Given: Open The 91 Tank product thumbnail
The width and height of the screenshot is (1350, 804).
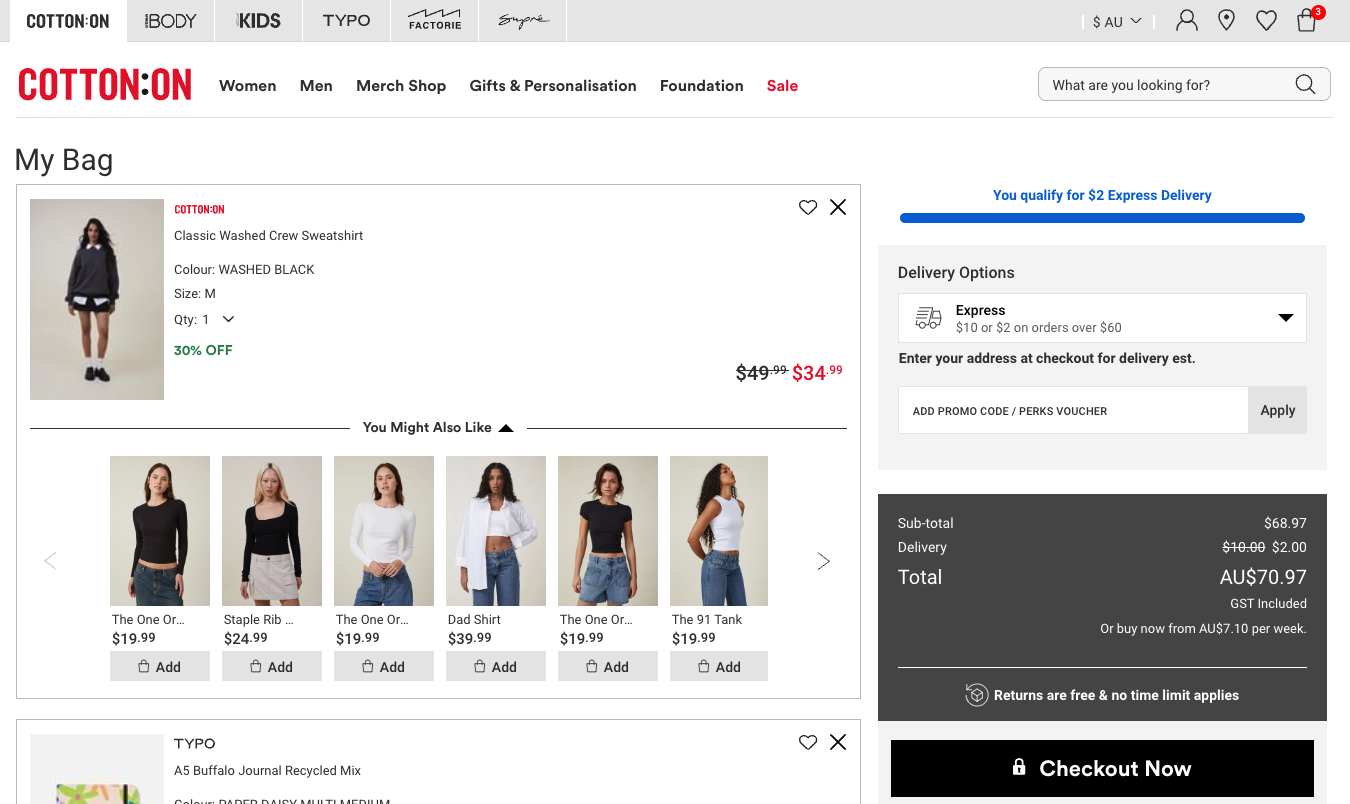Looking at the screenshot, I should (x=719, y=531).
